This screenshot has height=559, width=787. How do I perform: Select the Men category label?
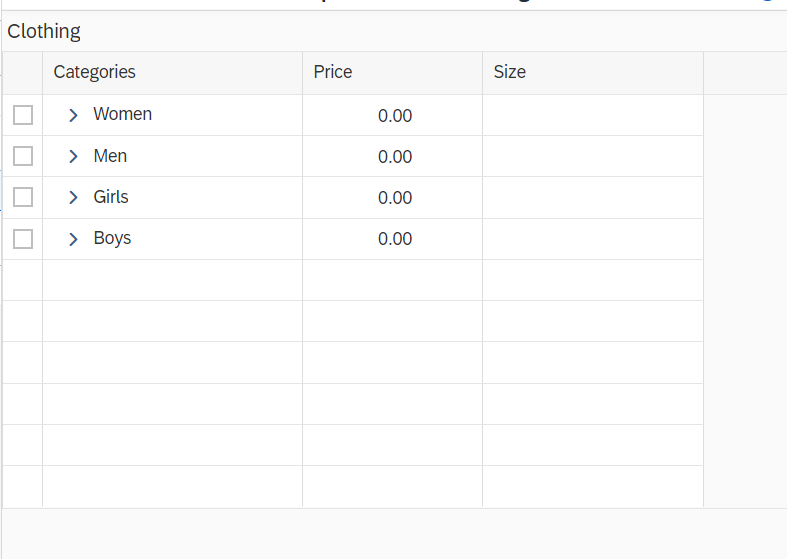tap(110, 156)
